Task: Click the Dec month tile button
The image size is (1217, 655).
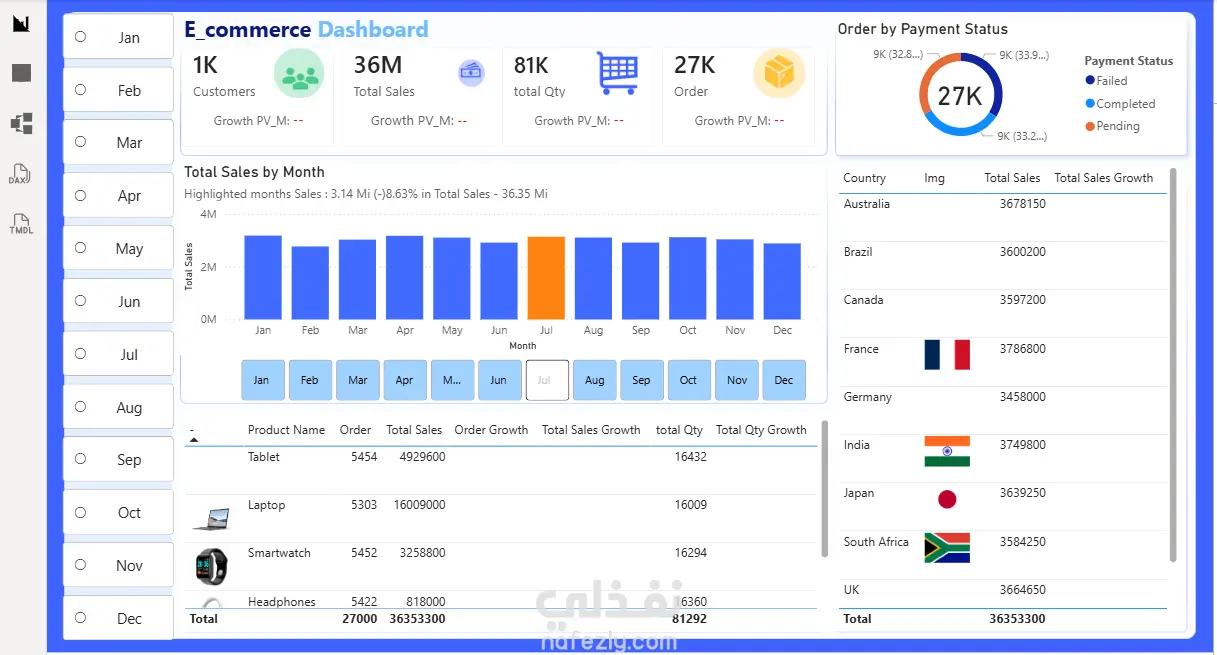Action: 784,380
